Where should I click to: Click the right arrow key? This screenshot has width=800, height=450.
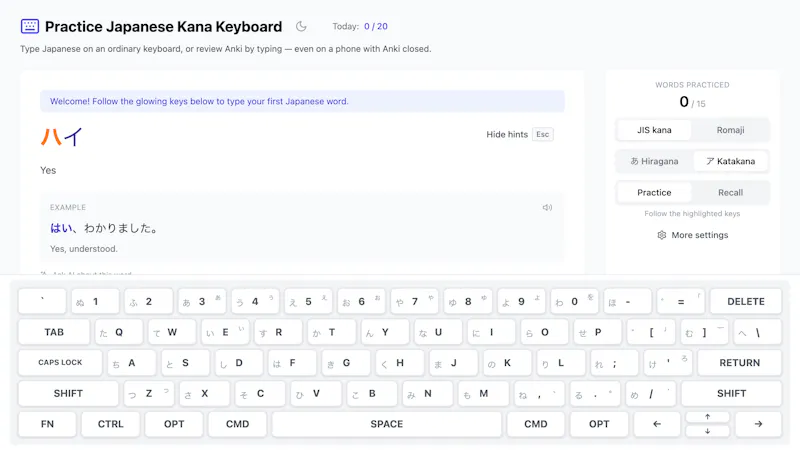tap(758, 423)
